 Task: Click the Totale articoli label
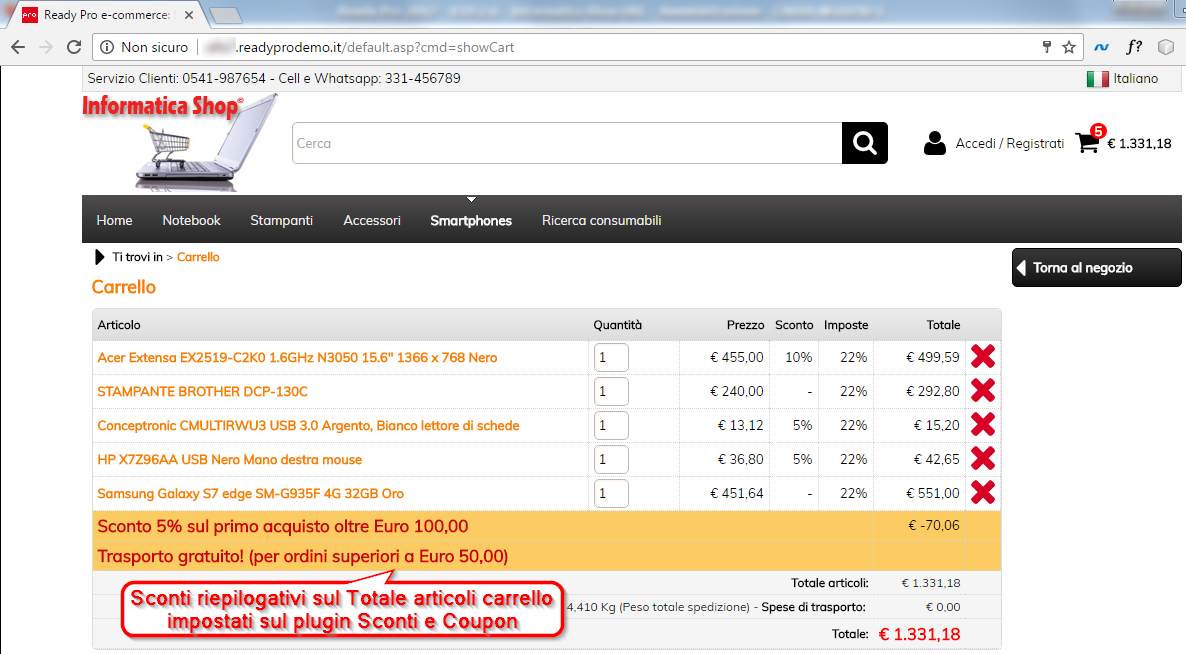pyautogui.click(x=830, y=583)
